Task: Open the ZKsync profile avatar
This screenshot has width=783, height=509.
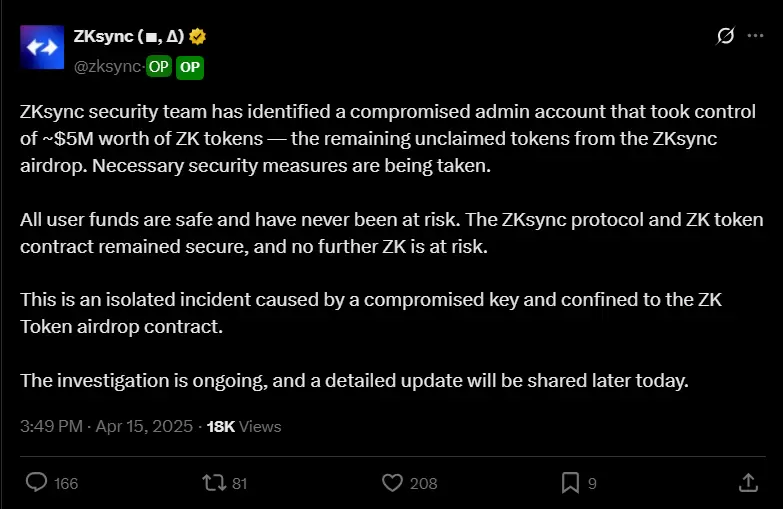Action: pos(42,47)
